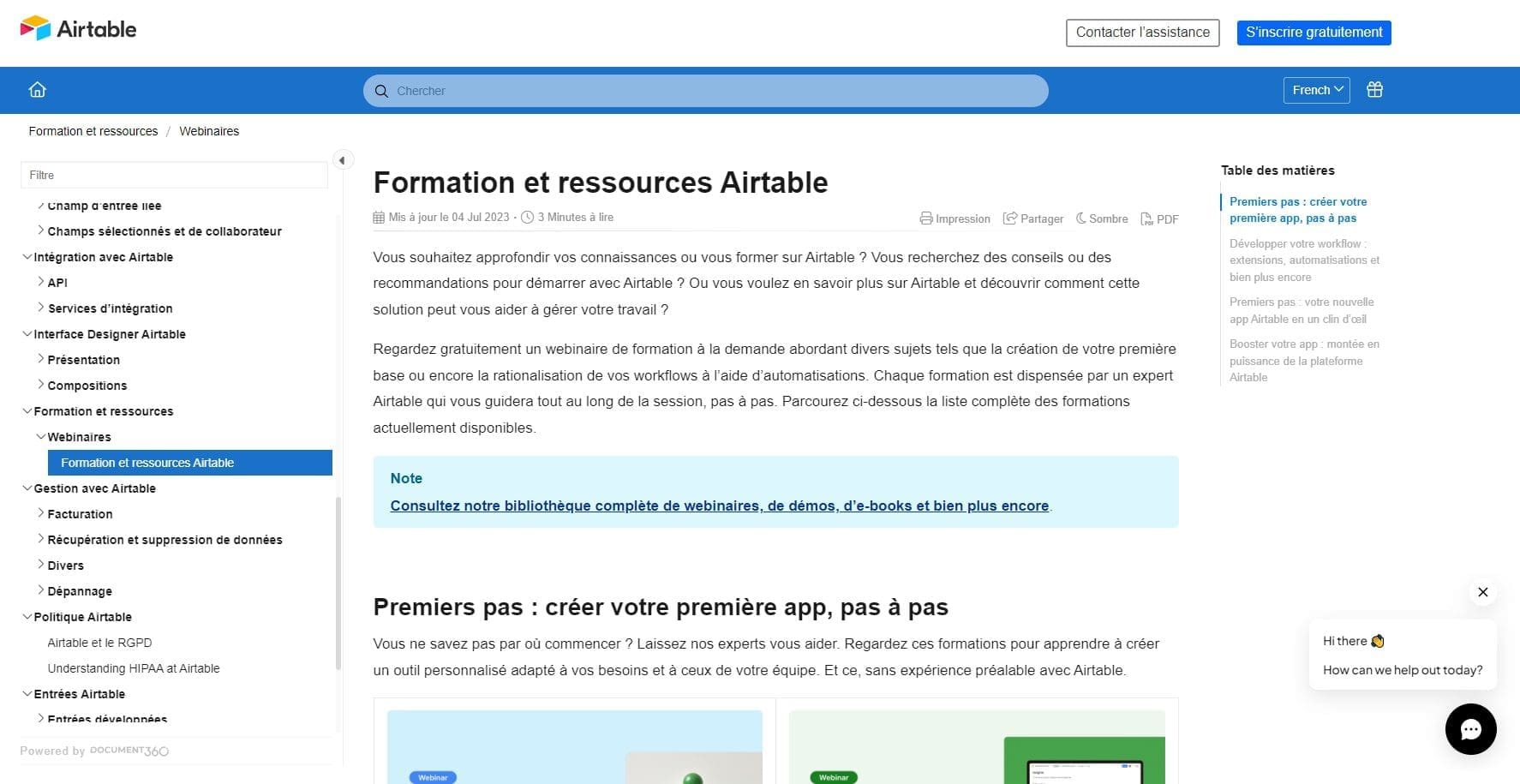Screen dimensions: 1520x784
Task: Jump to Développer votre workflow section
Action: [1304, 260]
